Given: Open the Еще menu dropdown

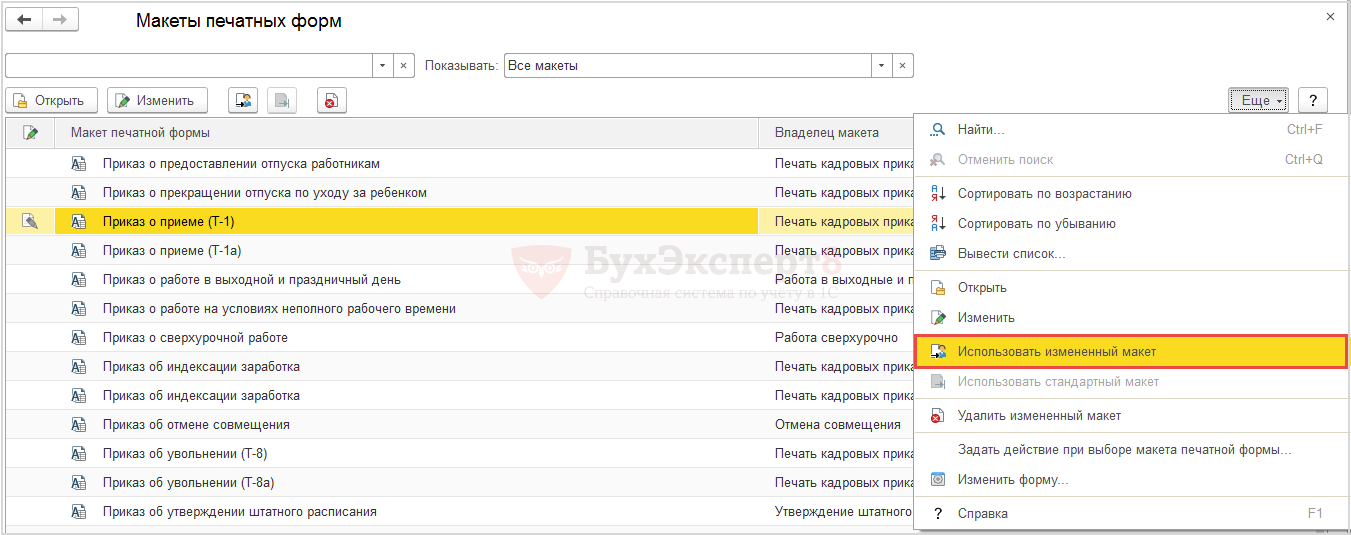Looking at the screenshot, I should 1257,100.
